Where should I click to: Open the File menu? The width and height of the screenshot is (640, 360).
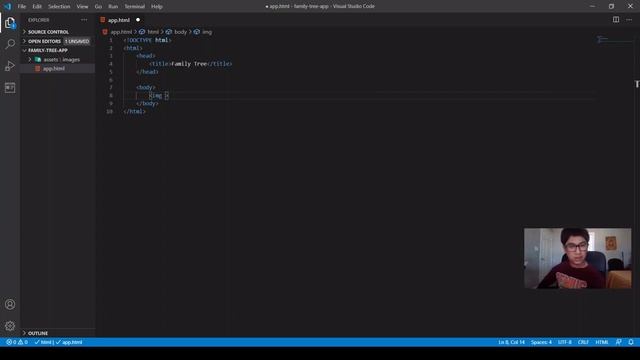22,7
